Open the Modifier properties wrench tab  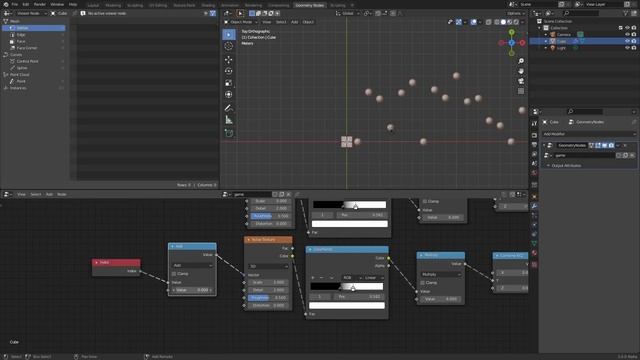534,206
